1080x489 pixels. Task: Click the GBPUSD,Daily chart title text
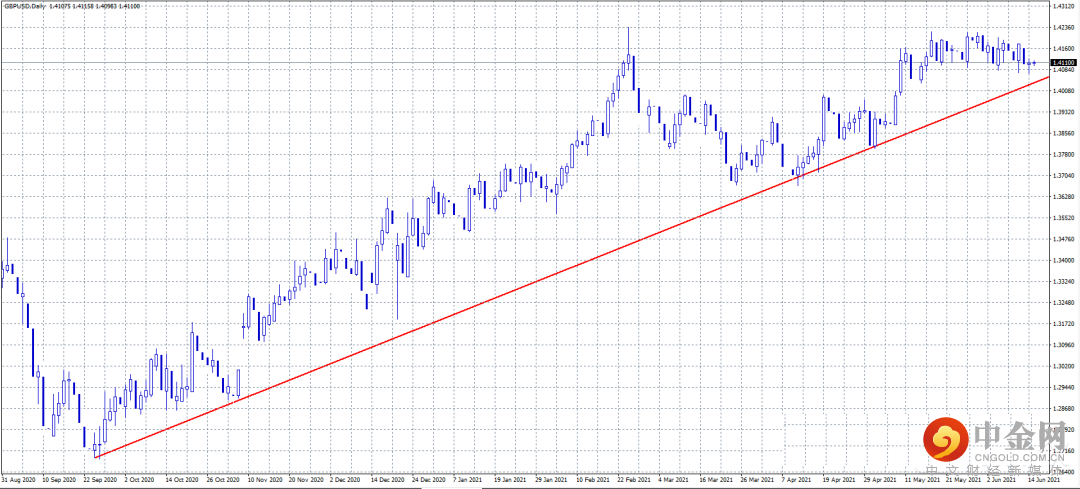coord(24,6)
